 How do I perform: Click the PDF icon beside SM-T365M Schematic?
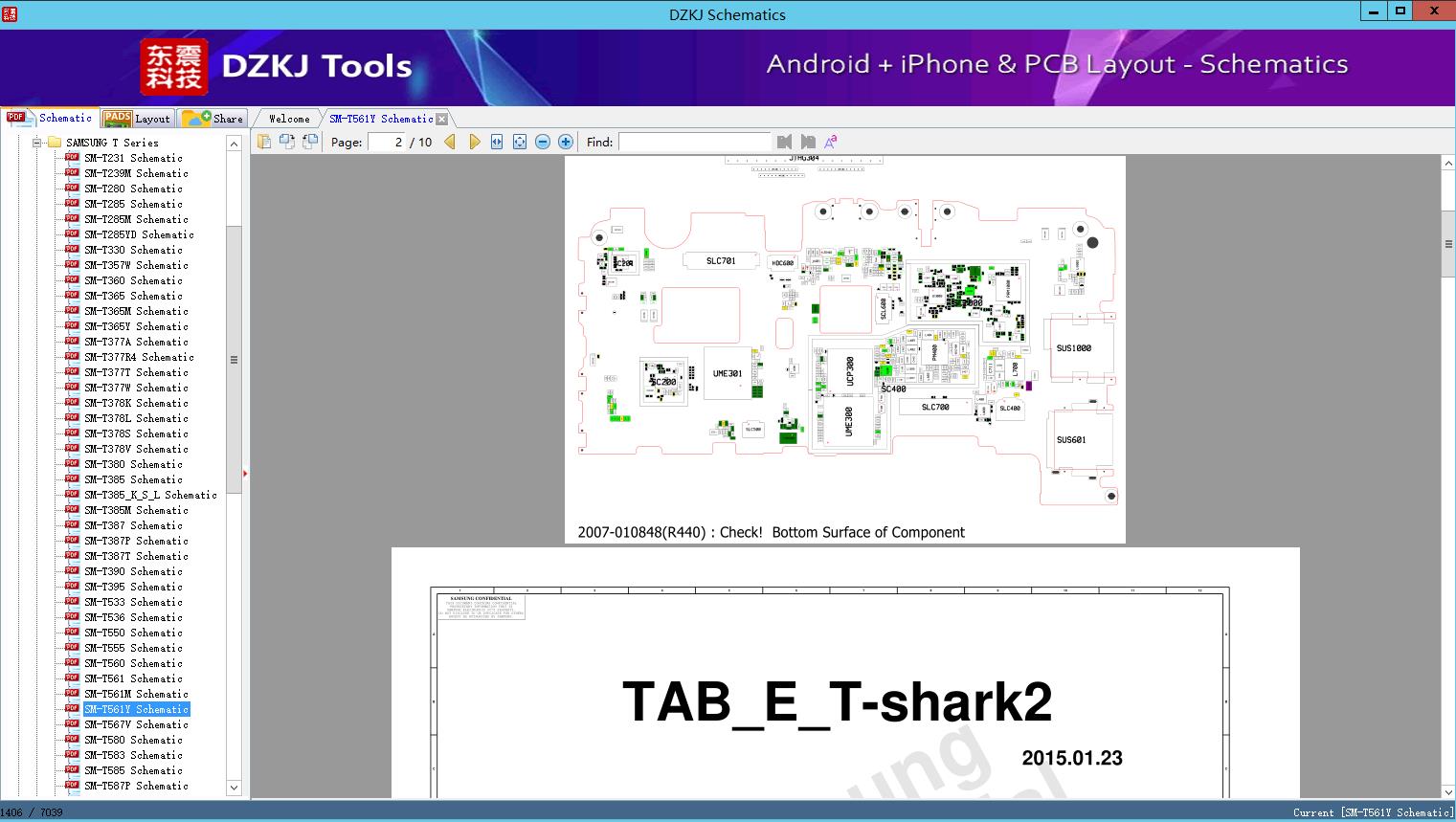pos(72,310)
